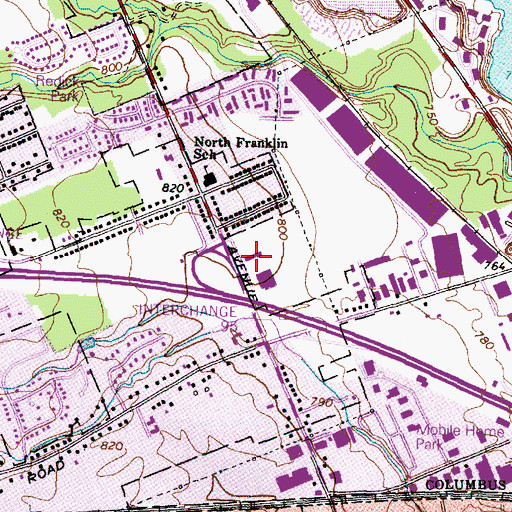Click the 764 spot elevation label
Image resolution: width=512 pixels, height=512 pixels.
pyautogui.click(x=495, y=266)
